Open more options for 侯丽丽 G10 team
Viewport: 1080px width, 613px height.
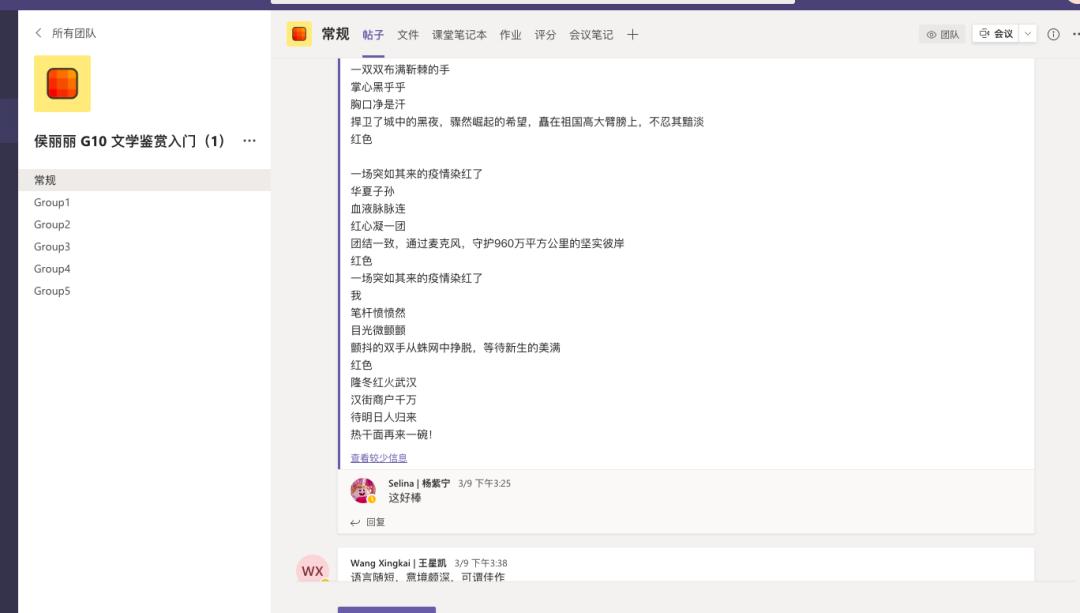coord(248,141)
